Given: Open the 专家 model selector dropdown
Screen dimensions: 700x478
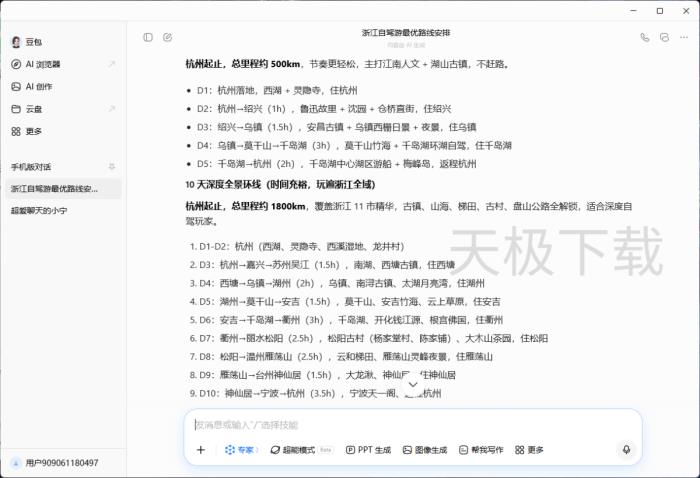Looking at the screenshot, I should 241,450.
